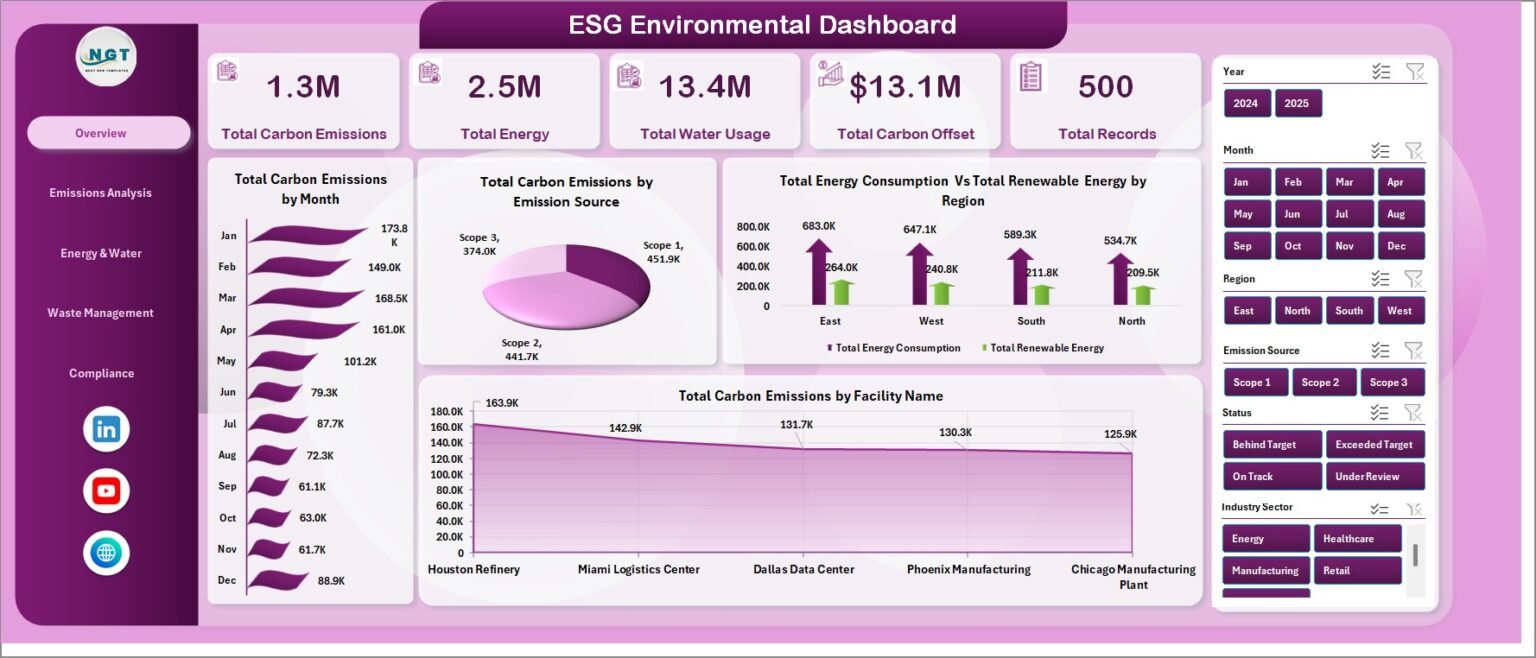Toggle multi-select on Status slicer
Screen dimensions: 1536x658
tap(1381, 412)
